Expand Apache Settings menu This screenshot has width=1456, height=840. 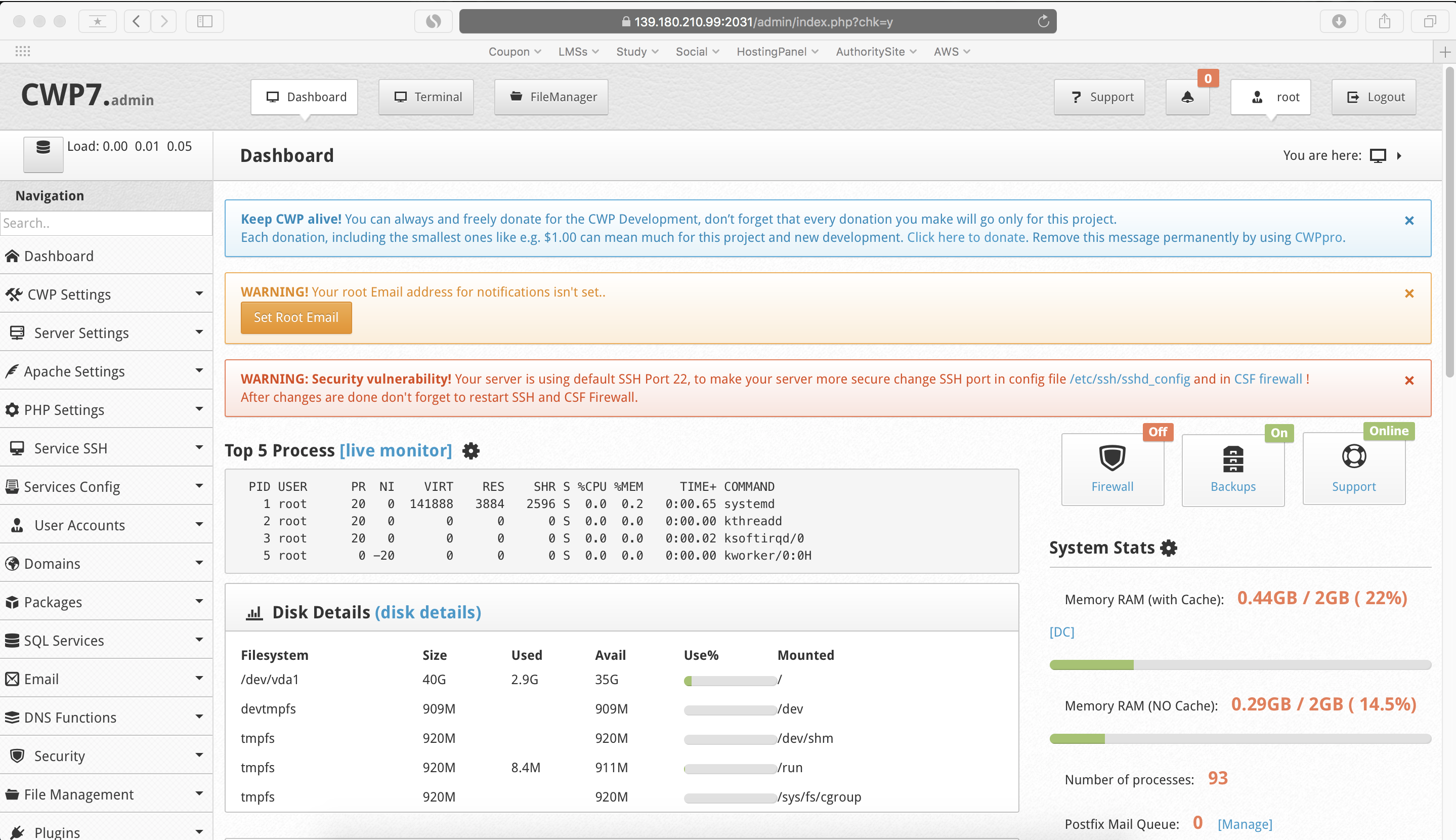[x=106, y=371]
